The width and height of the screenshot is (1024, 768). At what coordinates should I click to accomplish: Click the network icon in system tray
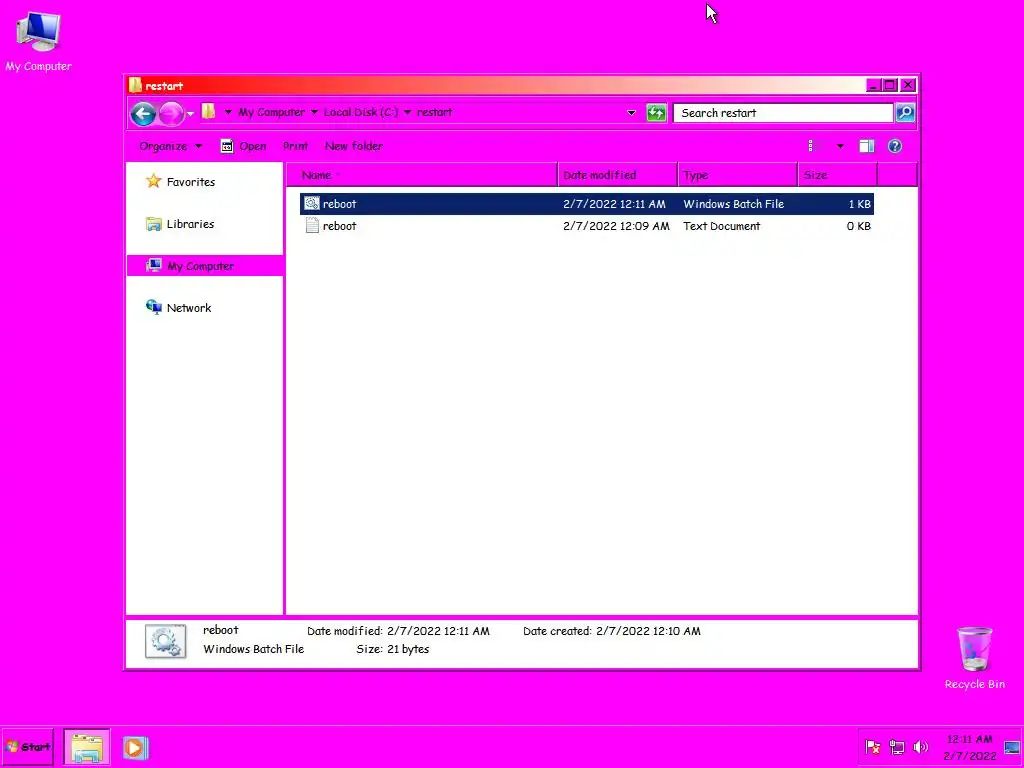(897, 746)
